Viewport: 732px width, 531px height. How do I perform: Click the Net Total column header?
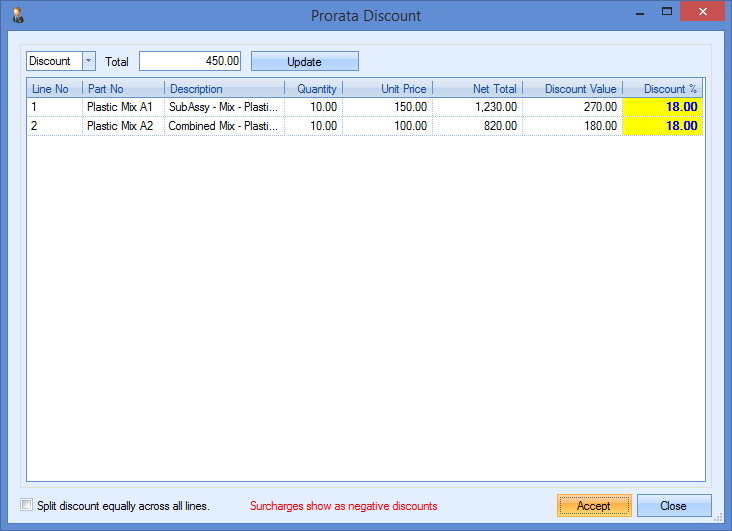[477, 89]
